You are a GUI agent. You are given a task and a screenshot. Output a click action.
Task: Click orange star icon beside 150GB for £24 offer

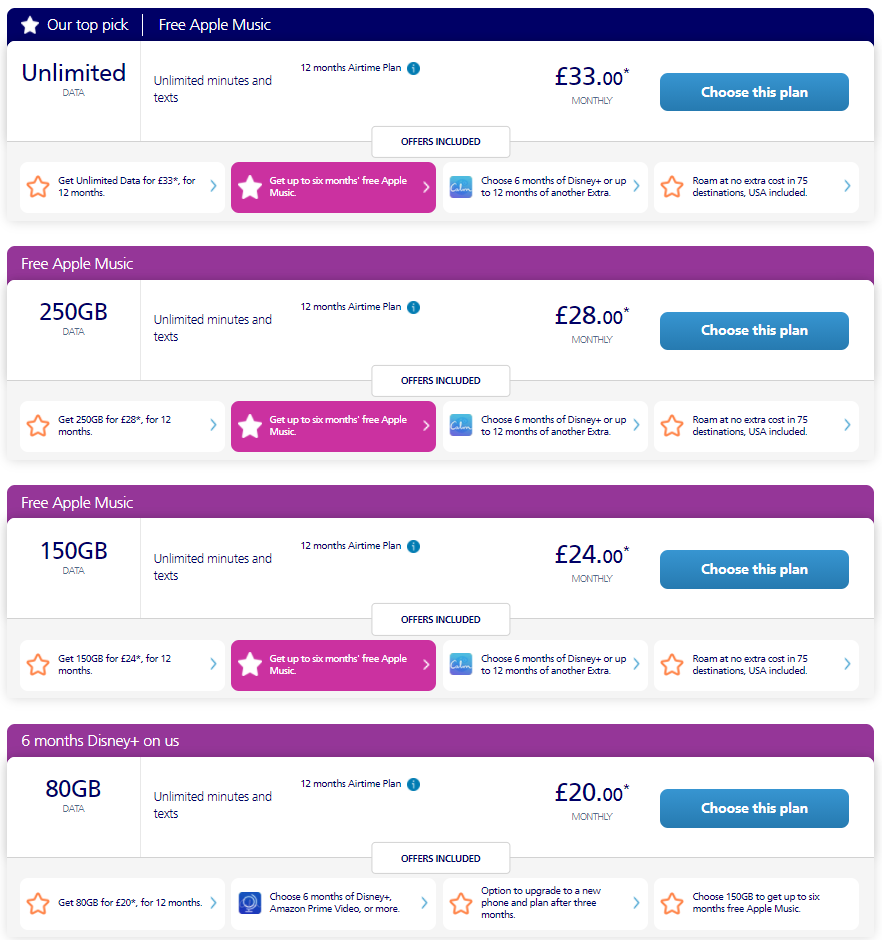coord(38,665)
